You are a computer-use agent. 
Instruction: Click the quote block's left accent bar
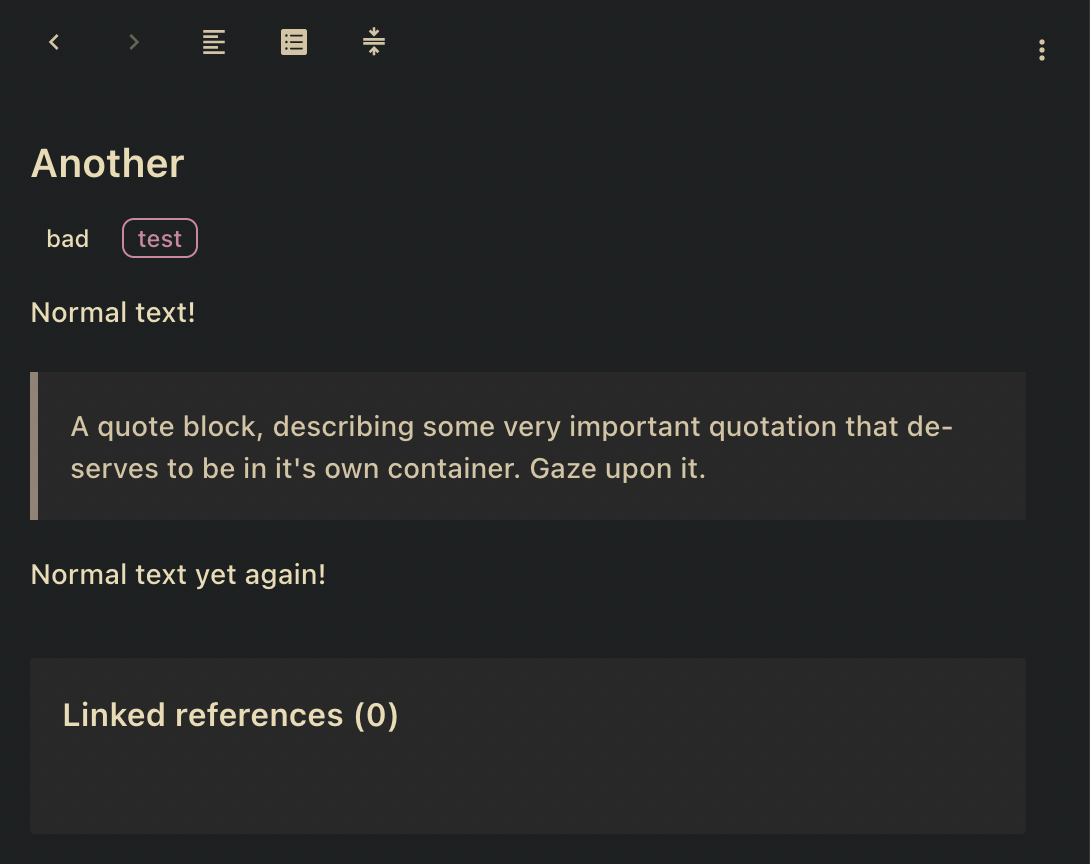[x=34, y=445]
